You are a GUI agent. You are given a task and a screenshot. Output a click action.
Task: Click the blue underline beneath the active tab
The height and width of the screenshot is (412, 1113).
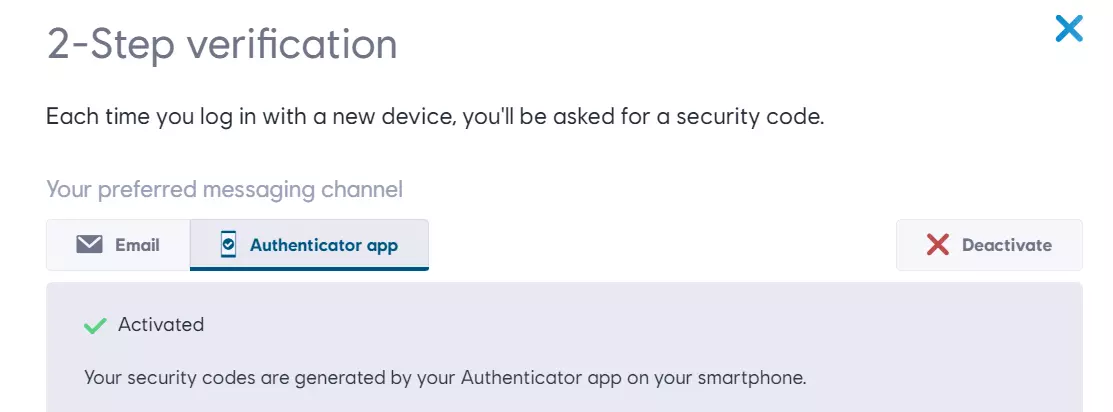(309, 268)
